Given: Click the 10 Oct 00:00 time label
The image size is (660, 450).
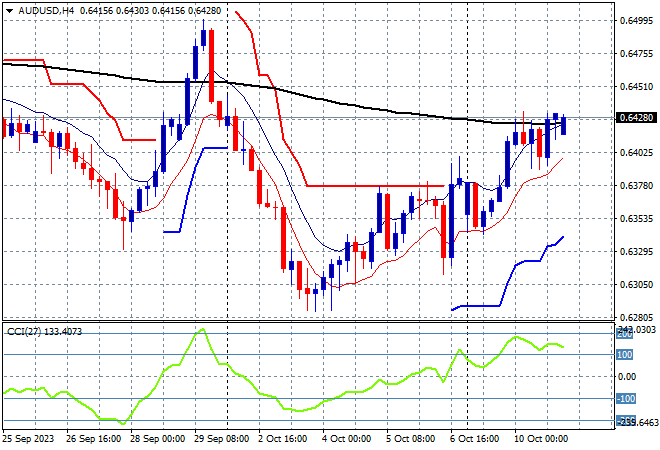Looking at the screenshot, I should point(541,439).
